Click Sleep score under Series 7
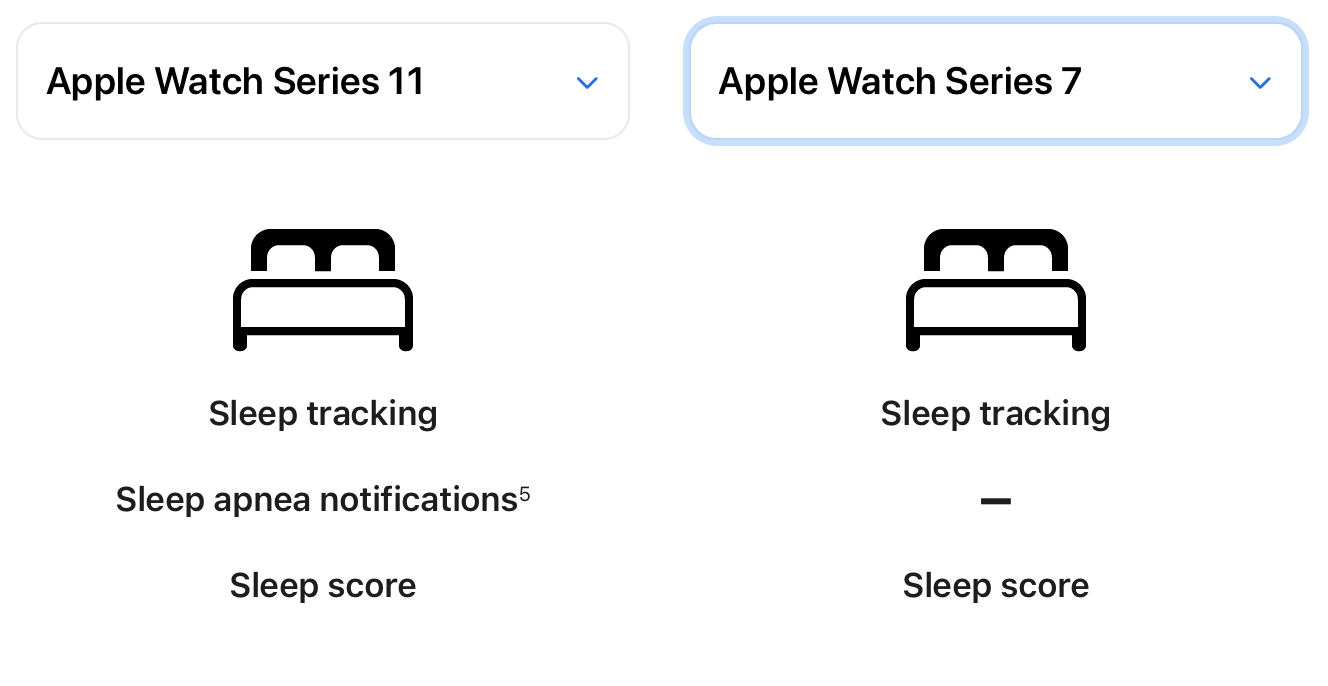1328x686 pixels. click(x=995, y=585)
